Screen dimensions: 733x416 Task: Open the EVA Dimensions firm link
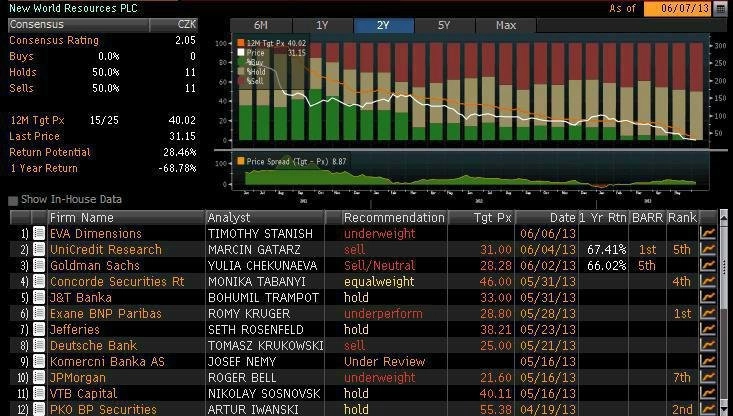(95, 233)
